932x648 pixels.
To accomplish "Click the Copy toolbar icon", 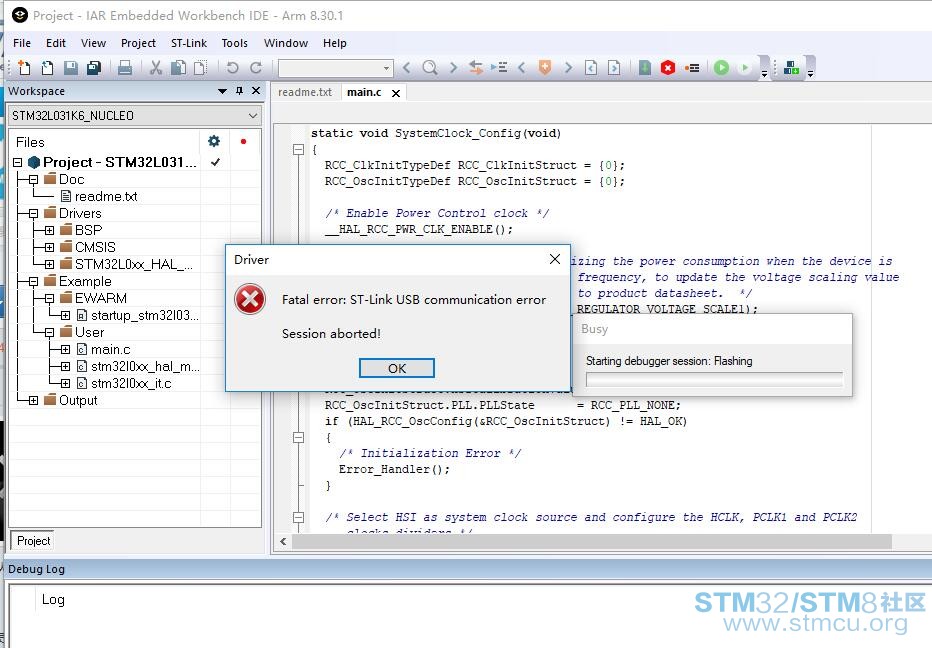I will coord(178,68).
